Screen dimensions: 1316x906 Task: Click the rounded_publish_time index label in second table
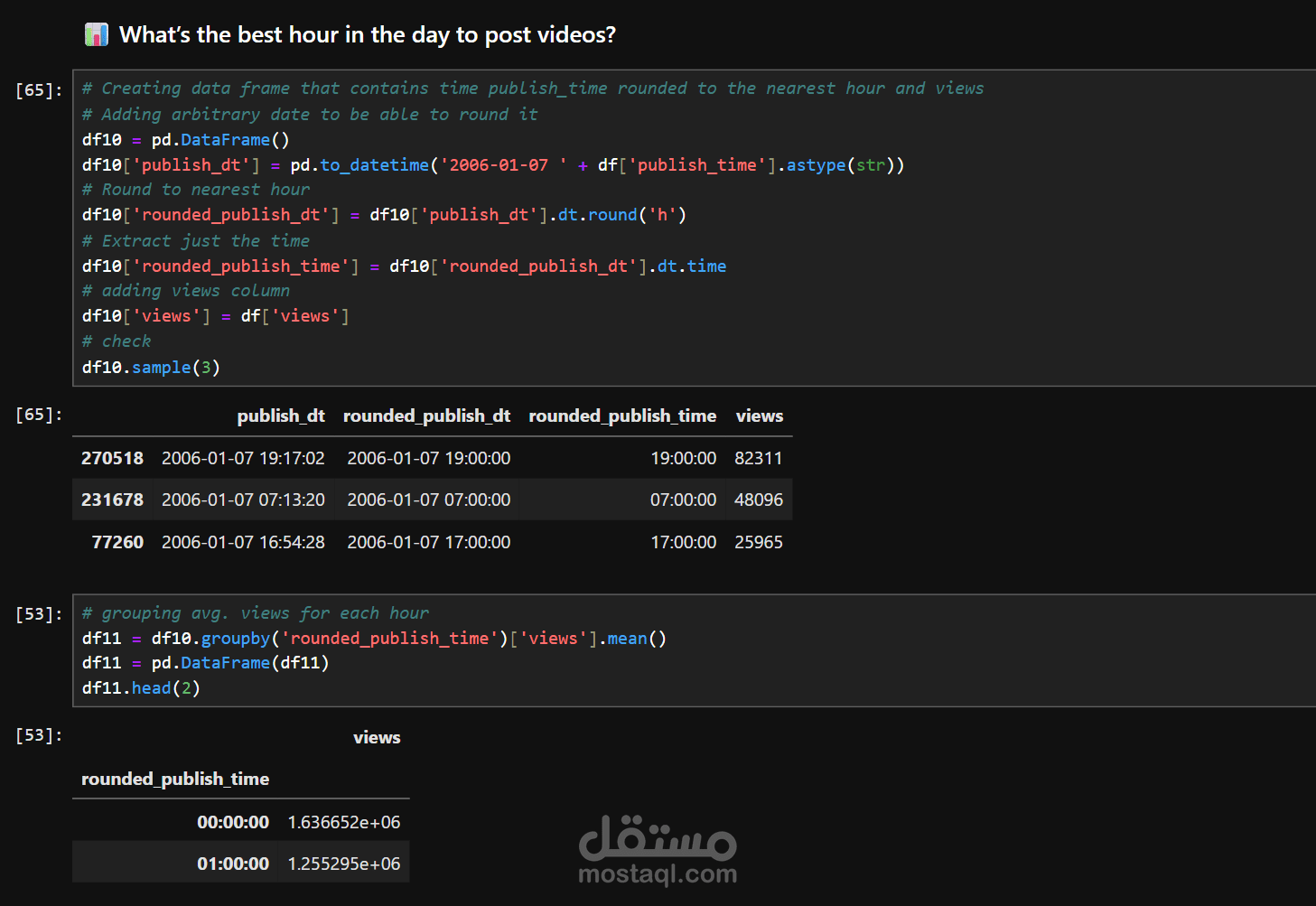point(175,779)
